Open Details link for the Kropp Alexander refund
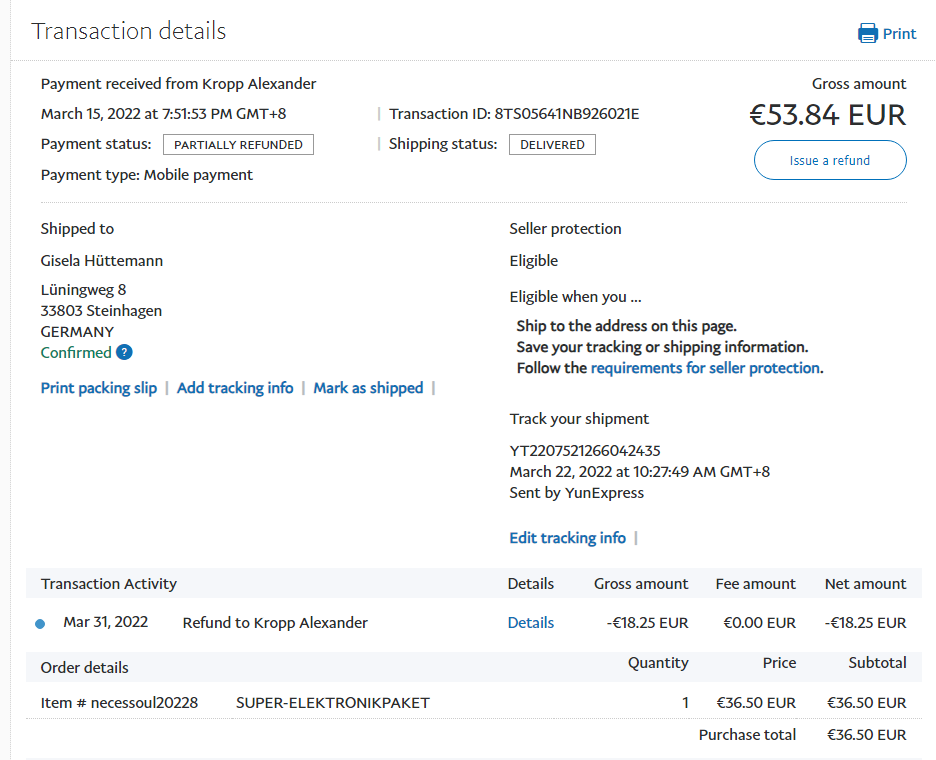936x760 pixels. [530, 623]
